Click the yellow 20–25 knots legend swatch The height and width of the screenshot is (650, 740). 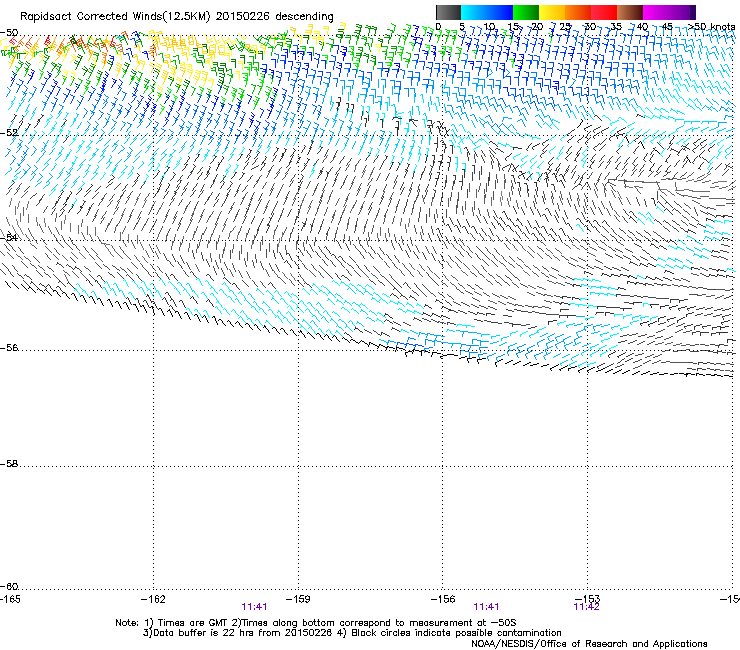(552, 12)
